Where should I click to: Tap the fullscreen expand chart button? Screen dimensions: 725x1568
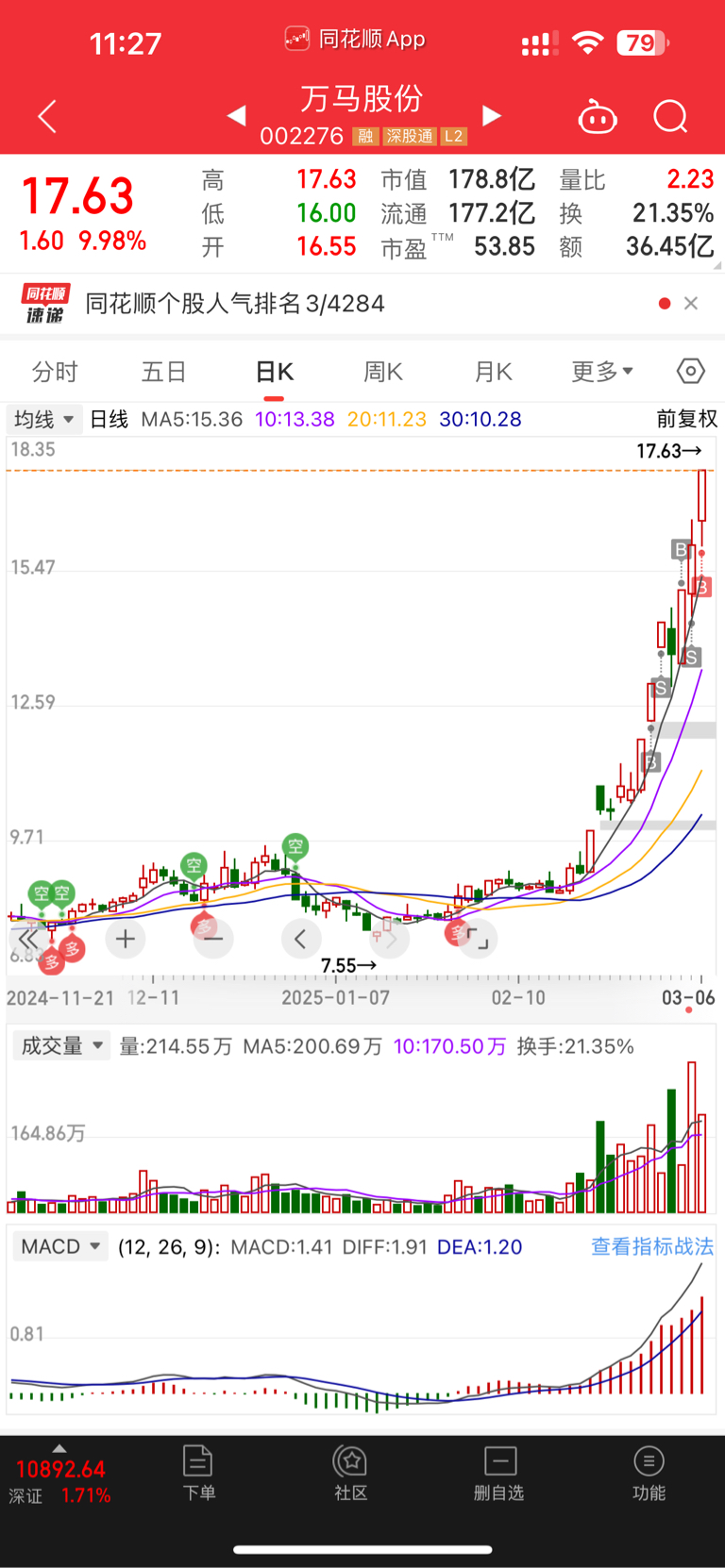(478, 939)
